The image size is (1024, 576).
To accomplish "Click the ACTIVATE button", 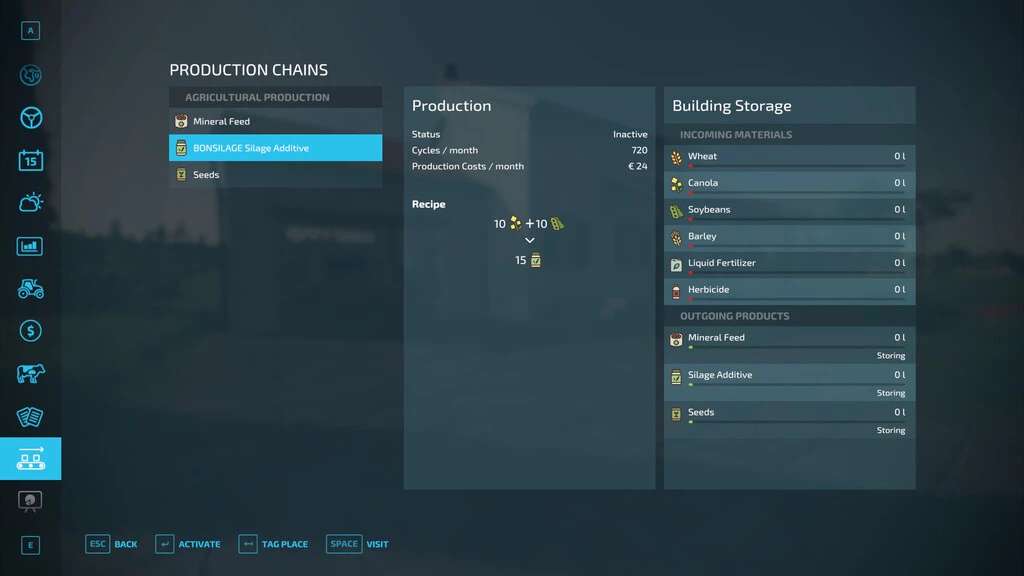I will [188, 544].
